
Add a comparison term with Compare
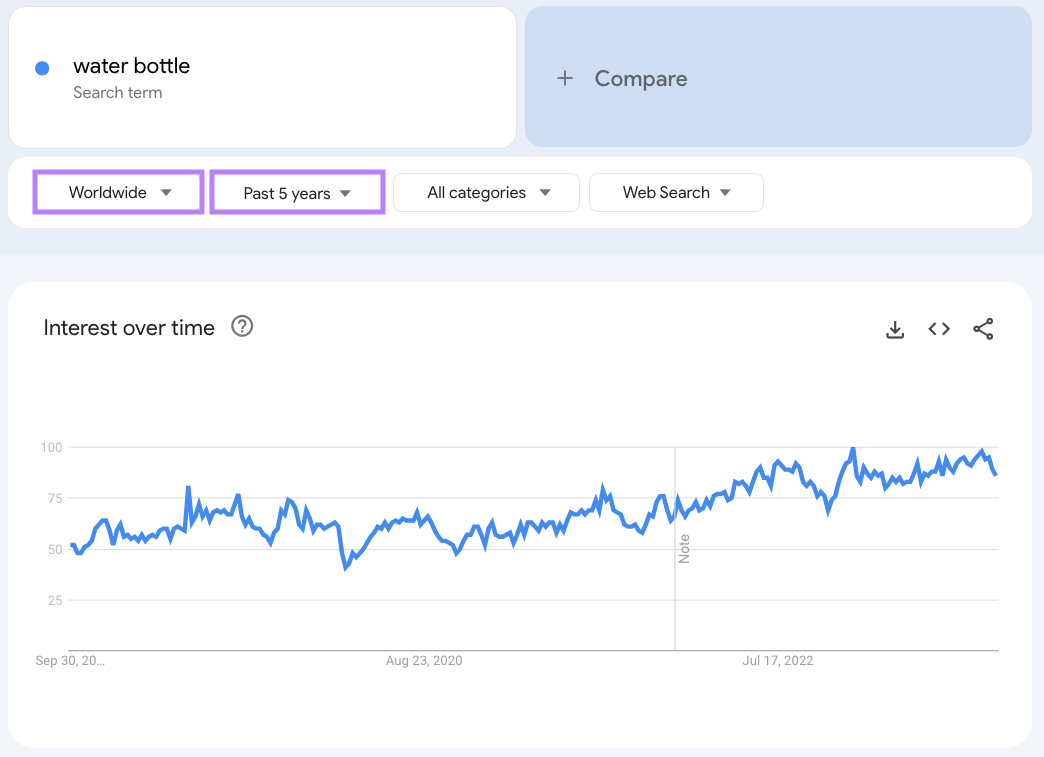coord(640,78)
